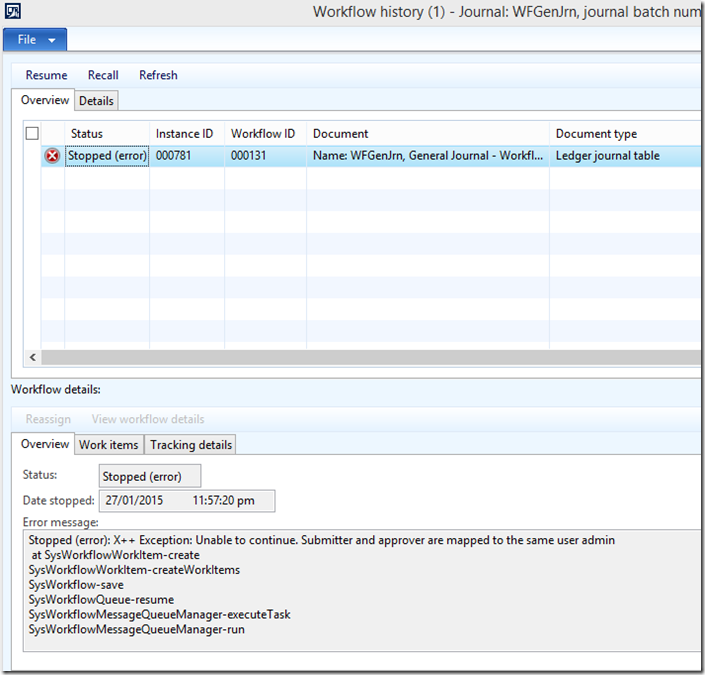This screenshot has height=675, width=705.
Task: Open the File menu dropdown
Action: pyautogui.click(x=36, y=40)
